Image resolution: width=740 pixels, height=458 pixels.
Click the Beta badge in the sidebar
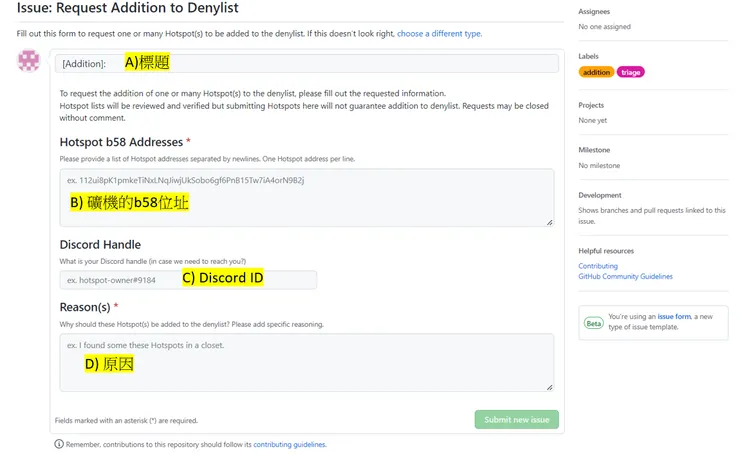click(594, 323)
